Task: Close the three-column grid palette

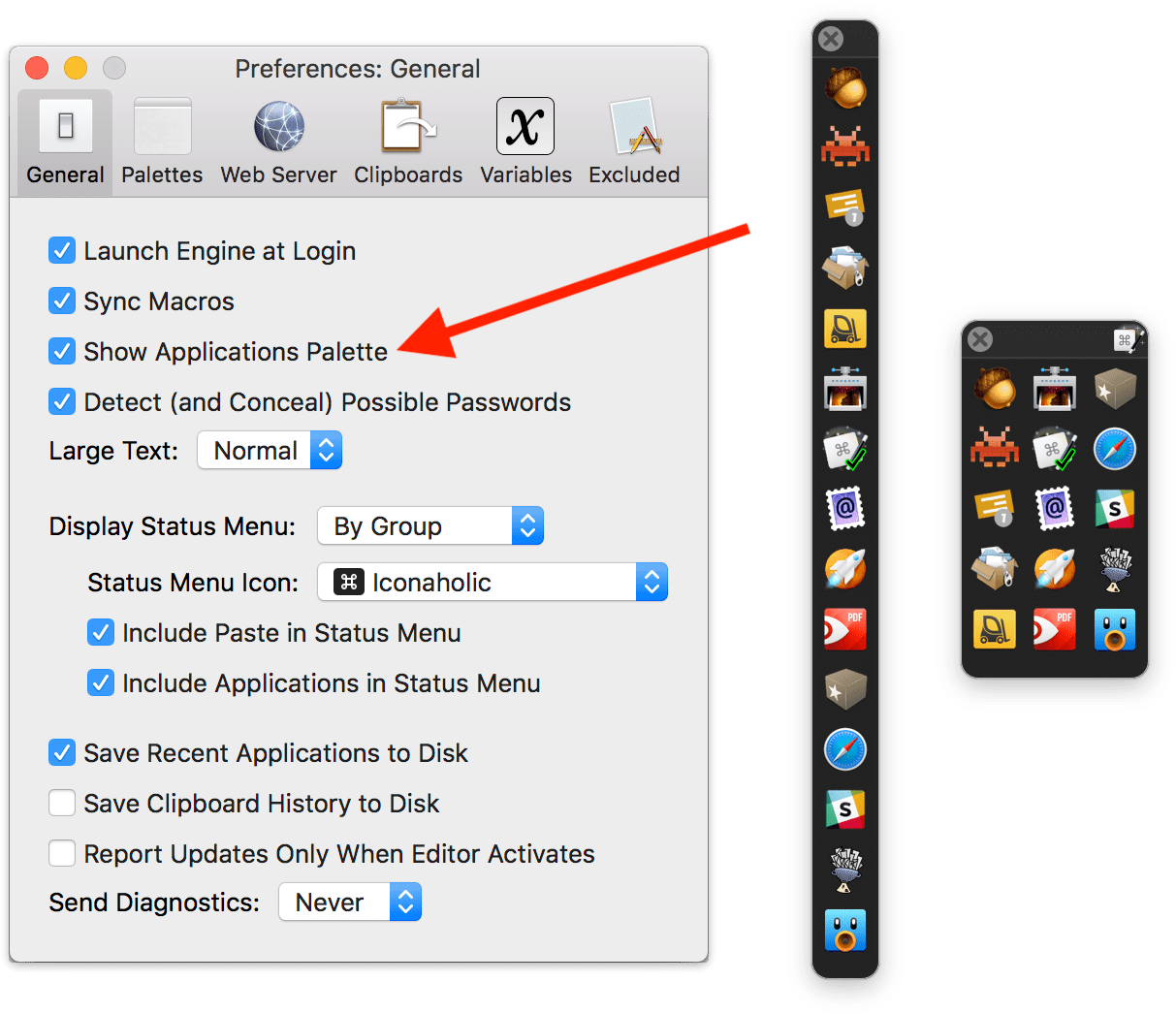Action: coord(980,339)
